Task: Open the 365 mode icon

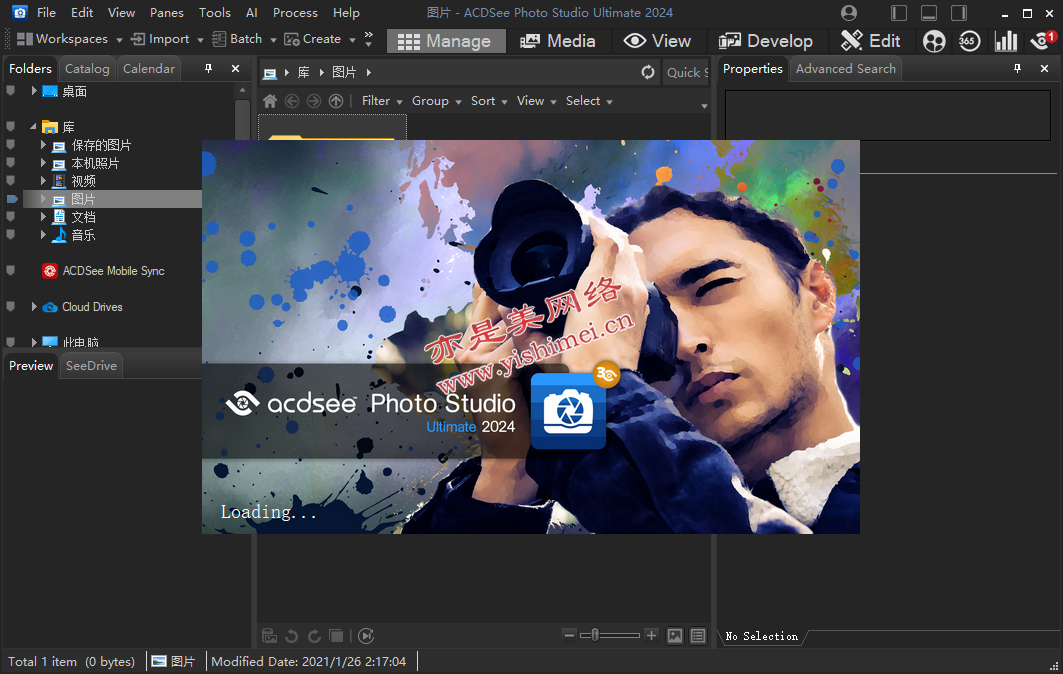Action: (968, 41)
